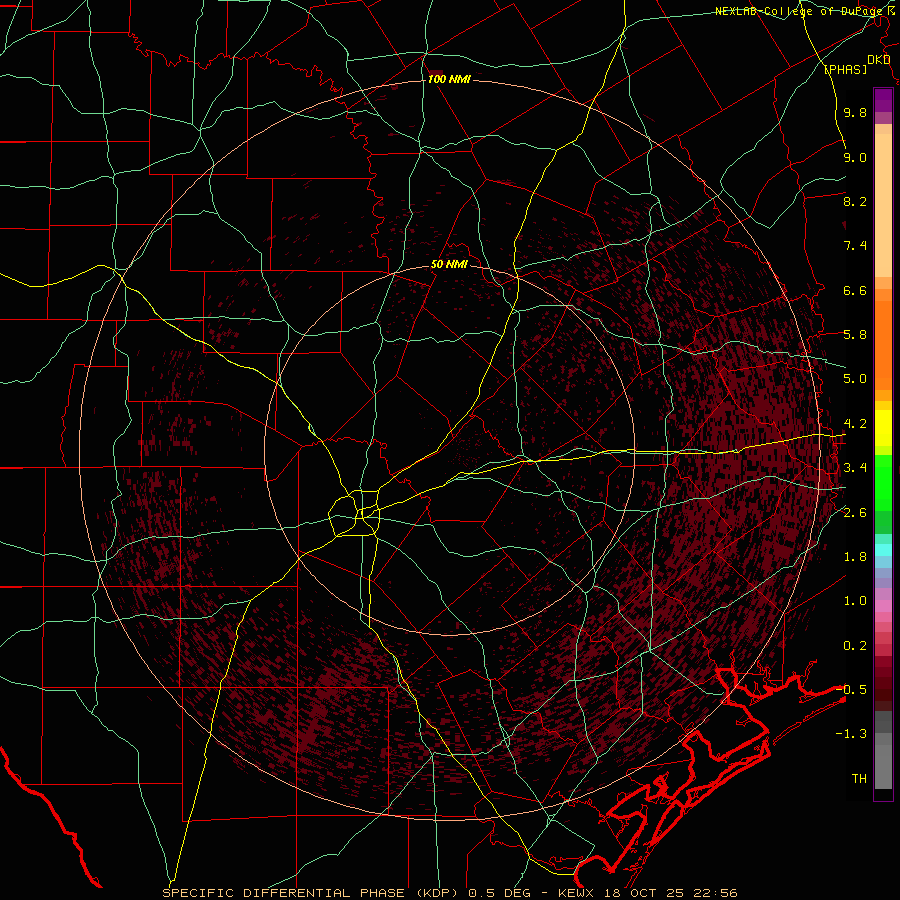Image resolution: width=900 pixels, height=900 pixels.
Task: Click the -0.5 color scale value
Action: (x=851, y=690)
